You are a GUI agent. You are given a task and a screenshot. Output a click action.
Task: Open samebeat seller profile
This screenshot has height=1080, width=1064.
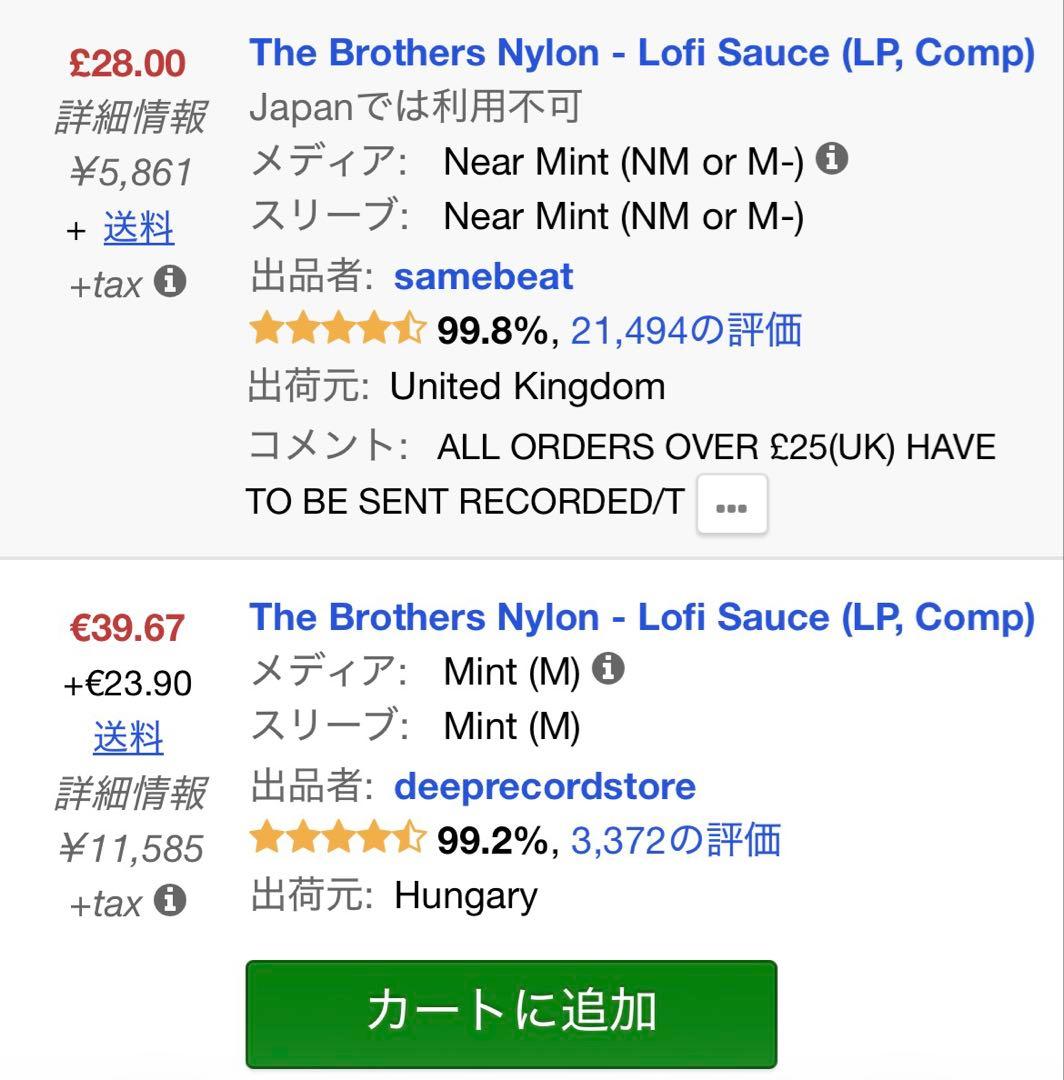[483, 276]
